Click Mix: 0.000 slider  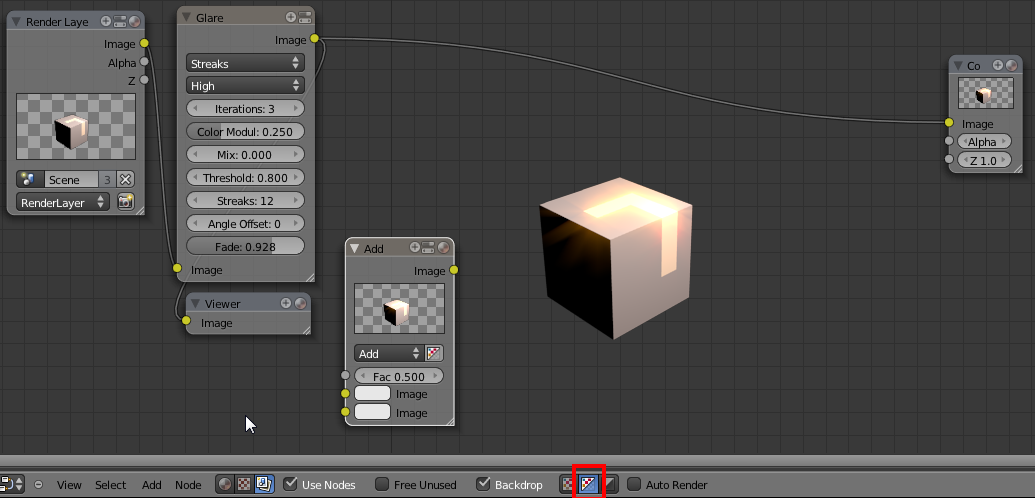coord(245,155)
